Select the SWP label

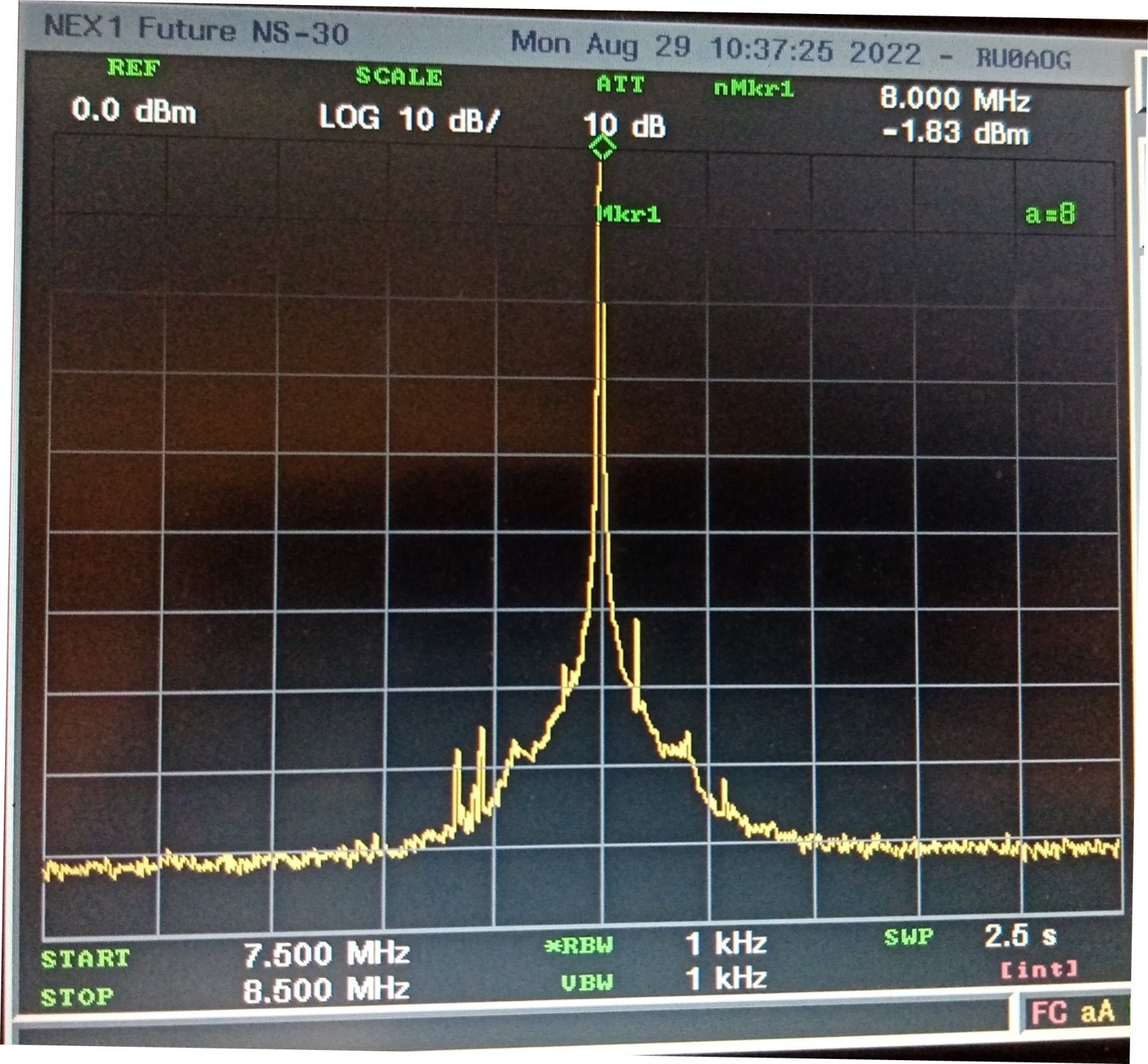tap(909, 937)
